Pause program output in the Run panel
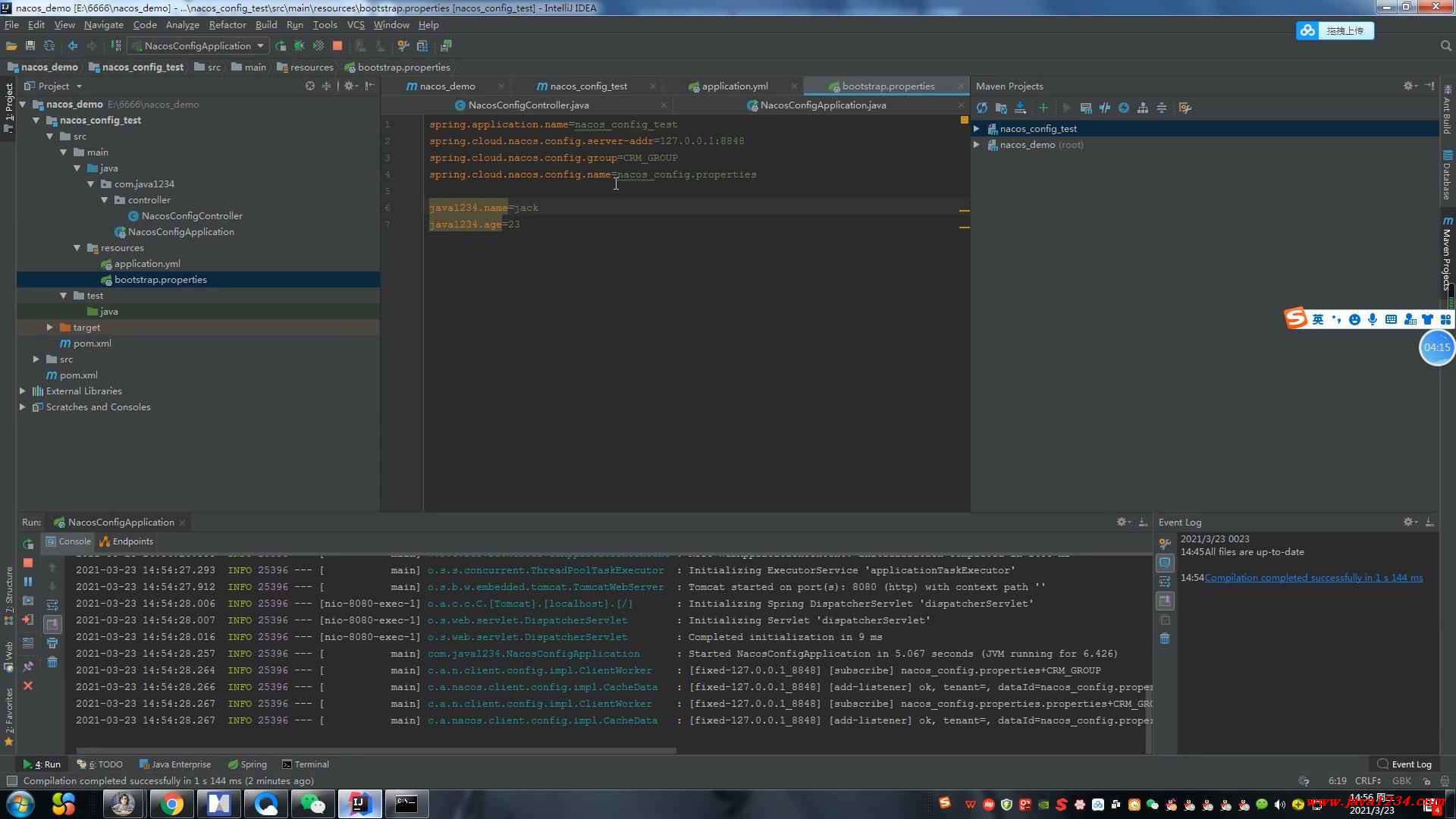The image size is (1456, 819). click(x=28, y=582)
